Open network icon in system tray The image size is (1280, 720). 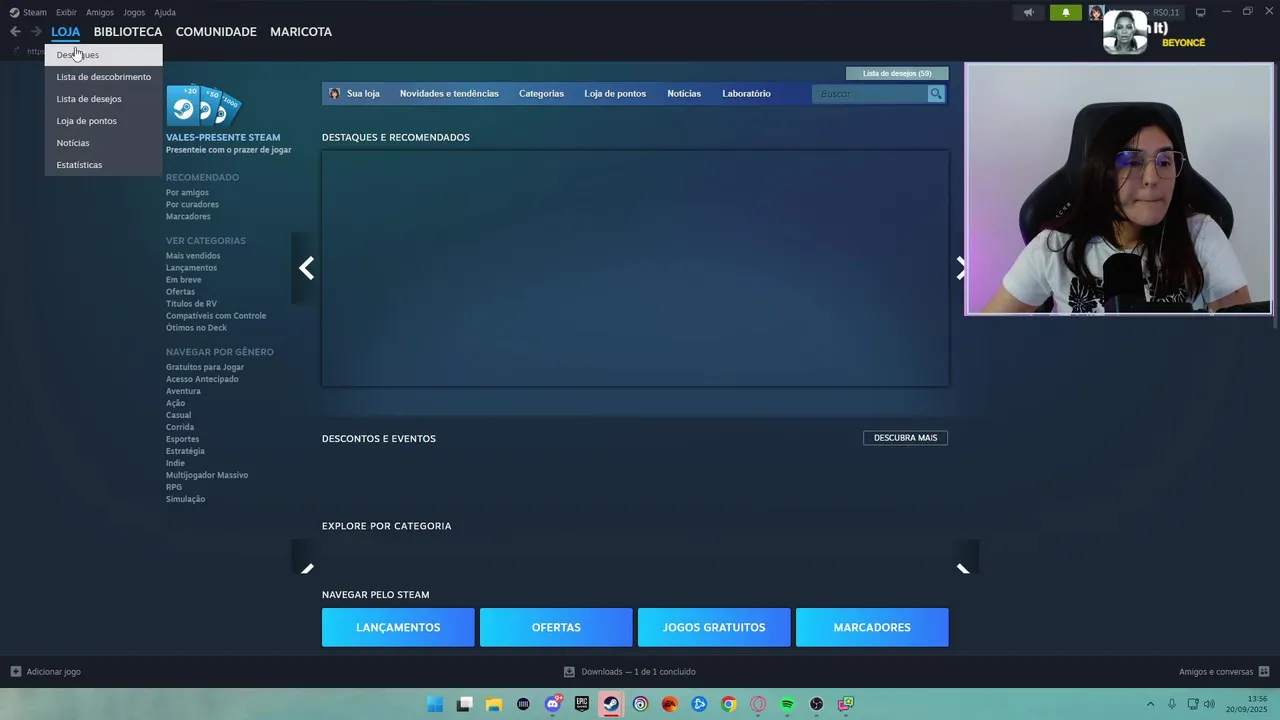coord(1192,704)
